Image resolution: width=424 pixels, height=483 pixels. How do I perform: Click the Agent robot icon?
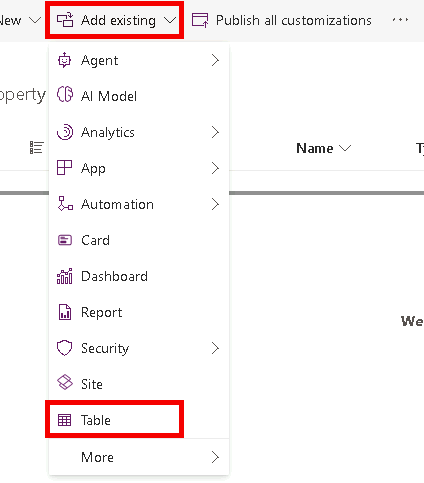[x=64, y=60]
